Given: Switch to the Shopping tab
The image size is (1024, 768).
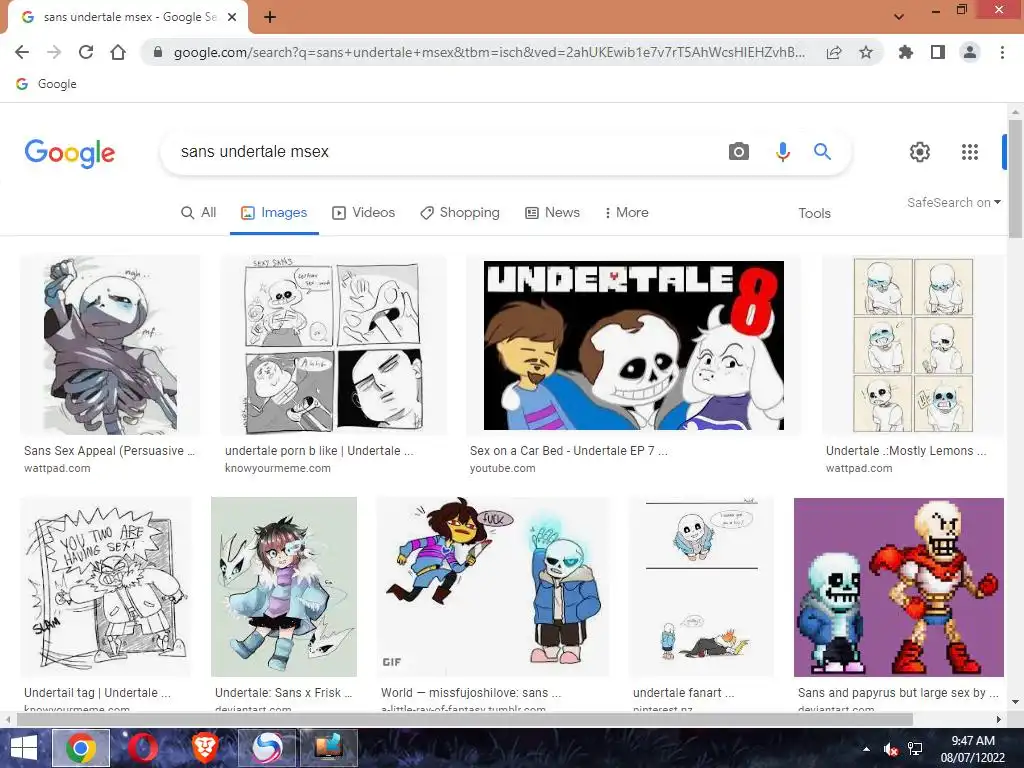Looking at the screenshot, I should 460,213.
